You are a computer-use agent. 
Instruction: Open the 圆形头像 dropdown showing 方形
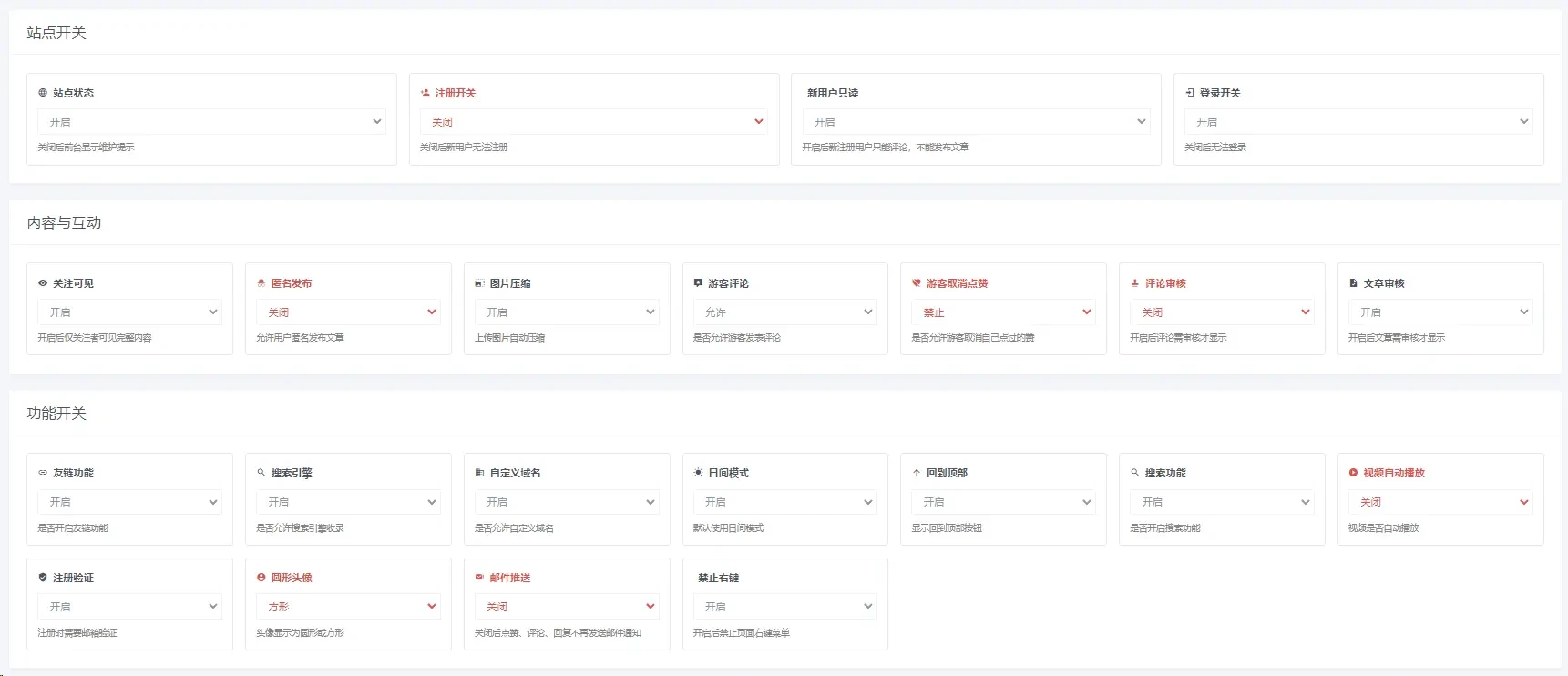tap(348, 606)
